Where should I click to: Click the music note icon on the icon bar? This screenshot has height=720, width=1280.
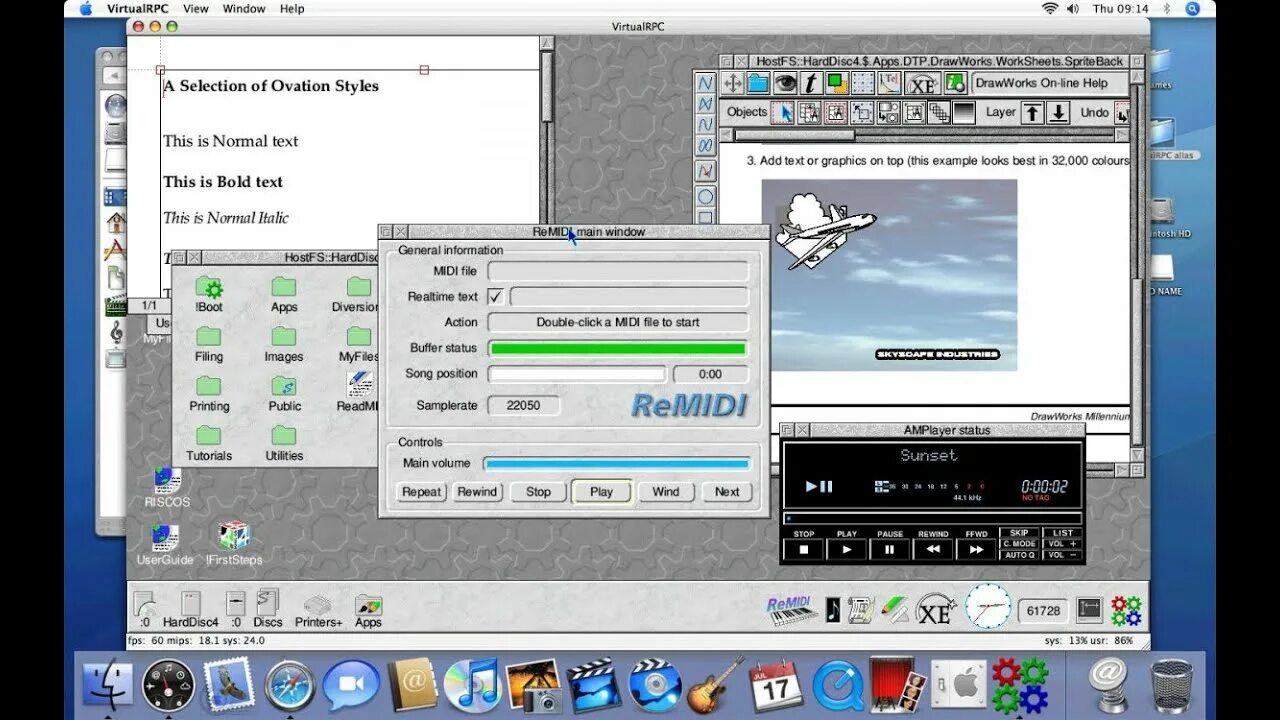pos(832,610)
